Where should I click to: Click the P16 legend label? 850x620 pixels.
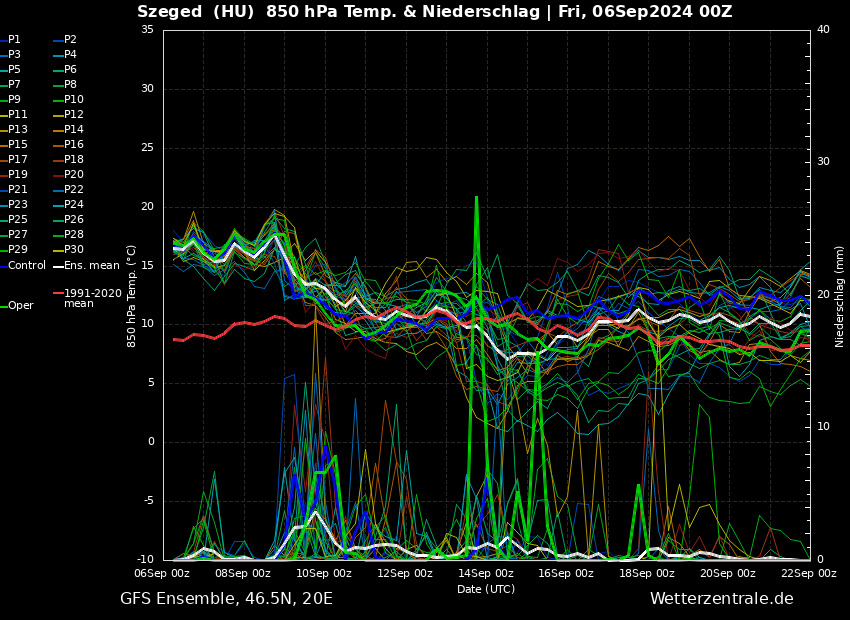[x=74, y=145]
